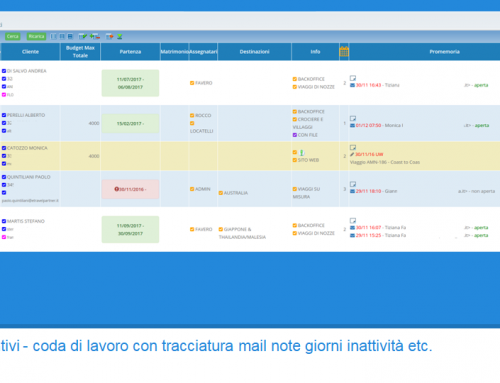Toggle the checkbox next to PERELLI ALBERTO
This screenshot has width=500, height=383.
pos(4,115)
